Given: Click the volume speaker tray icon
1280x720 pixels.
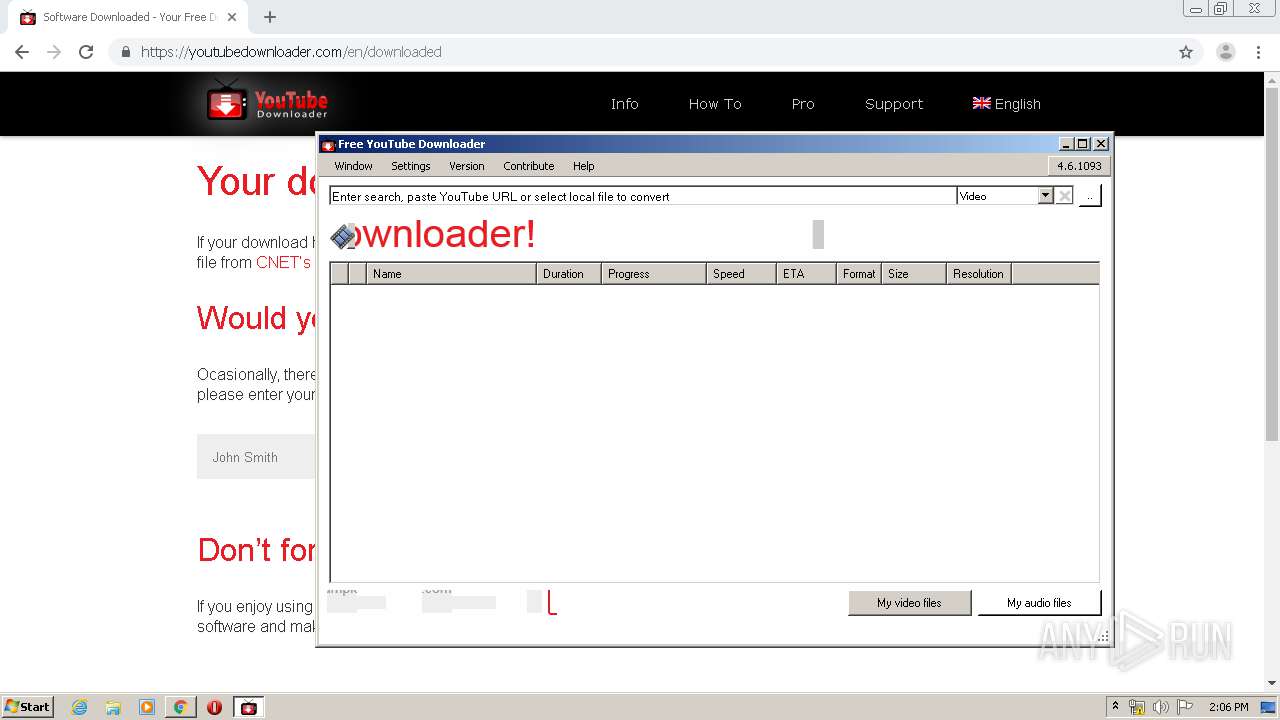Looking at the screenshot, I should pos(1160,707).
